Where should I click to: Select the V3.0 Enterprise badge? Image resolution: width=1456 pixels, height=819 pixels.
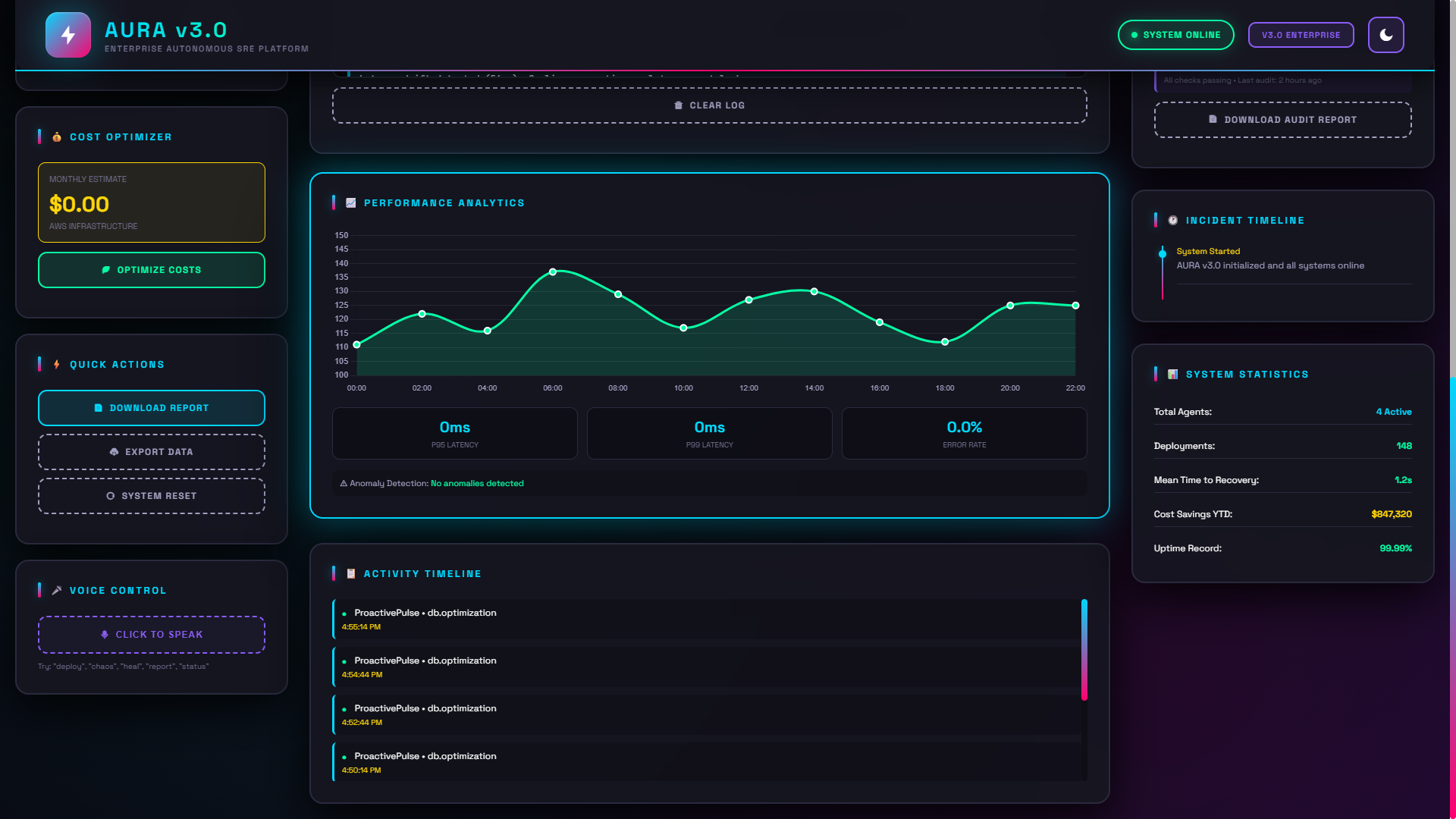tap(1301, 35)
